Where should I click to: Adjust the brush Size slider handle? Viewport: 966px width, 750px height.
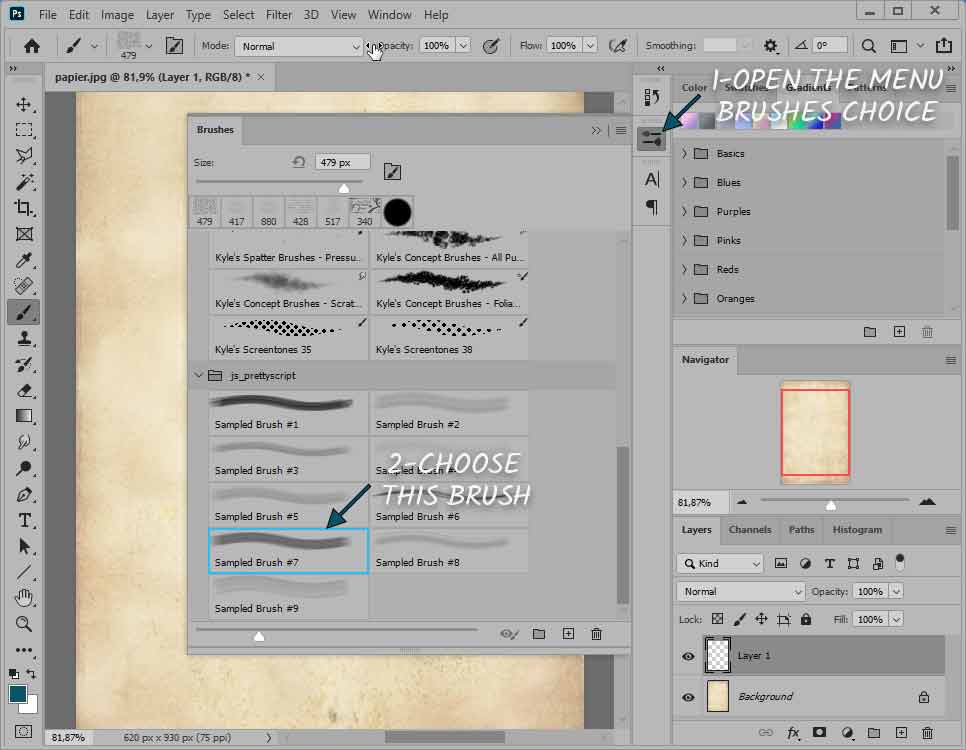tap(344, 188)
